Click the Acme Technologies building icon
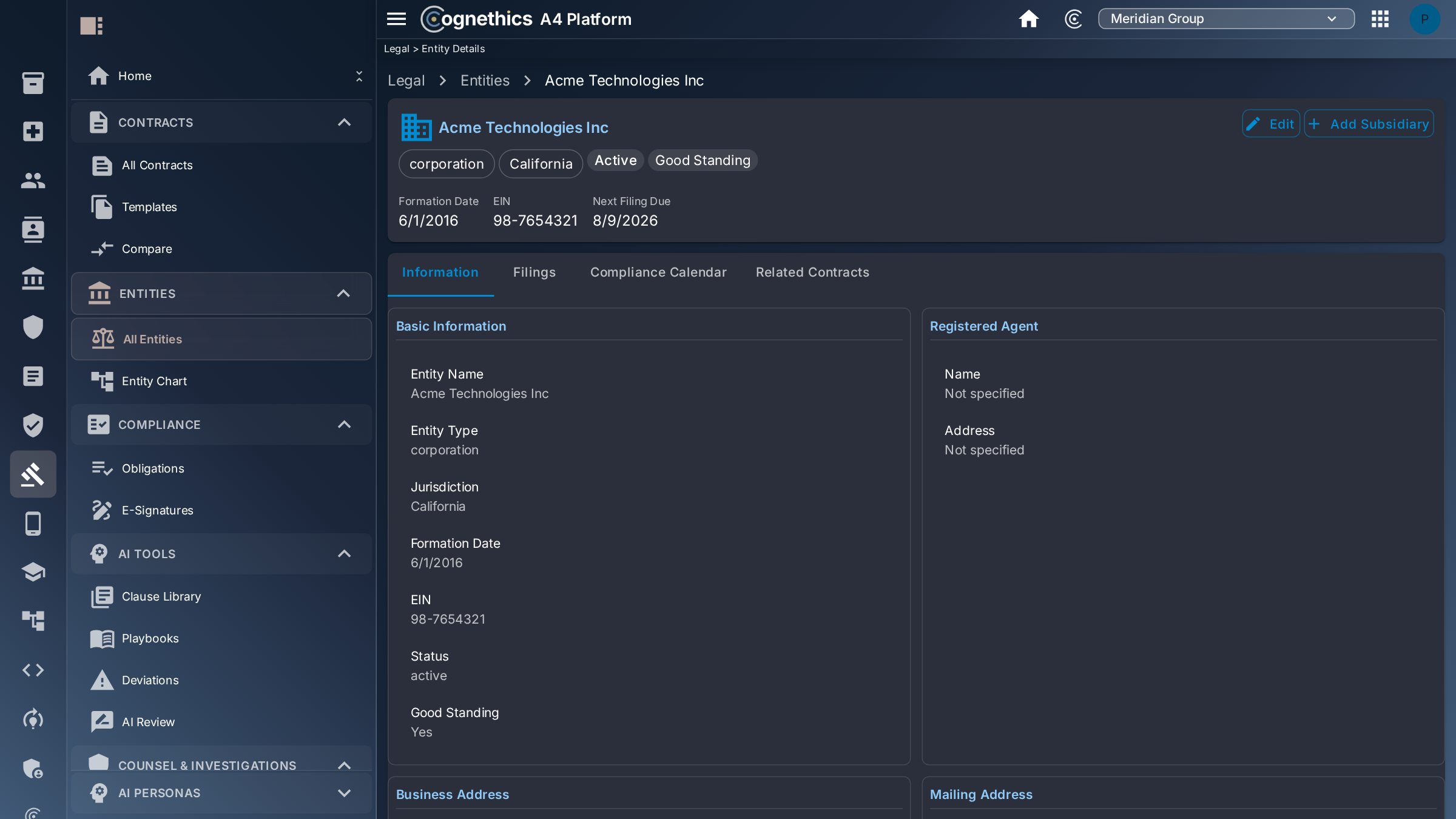Screen dimensions: 1456x819 [x=416, y=127]
